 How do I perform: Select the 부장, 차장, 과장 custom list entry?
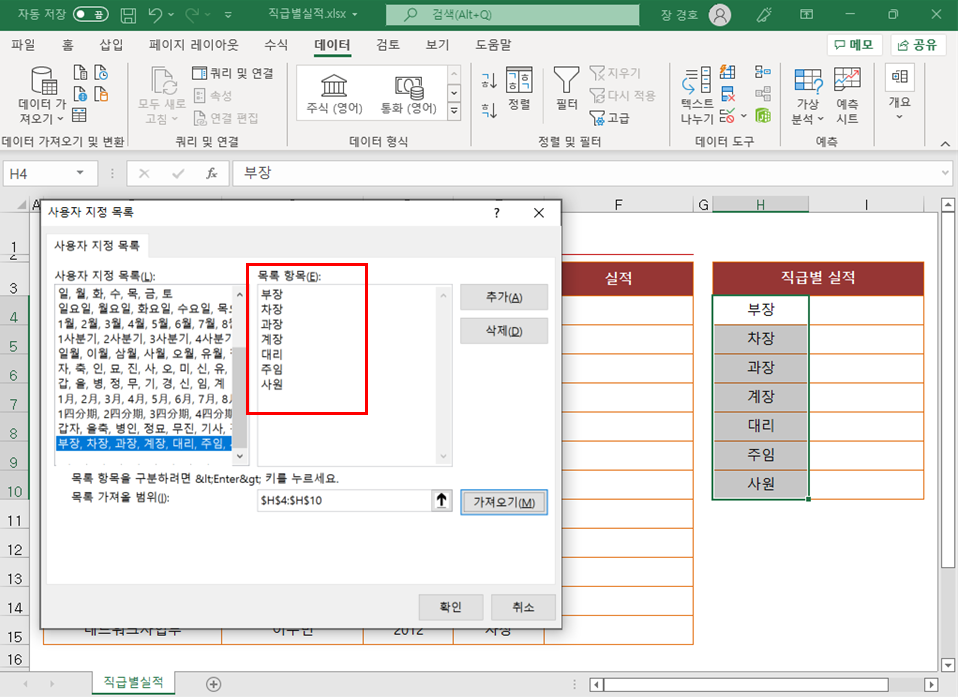pos(144,443)
